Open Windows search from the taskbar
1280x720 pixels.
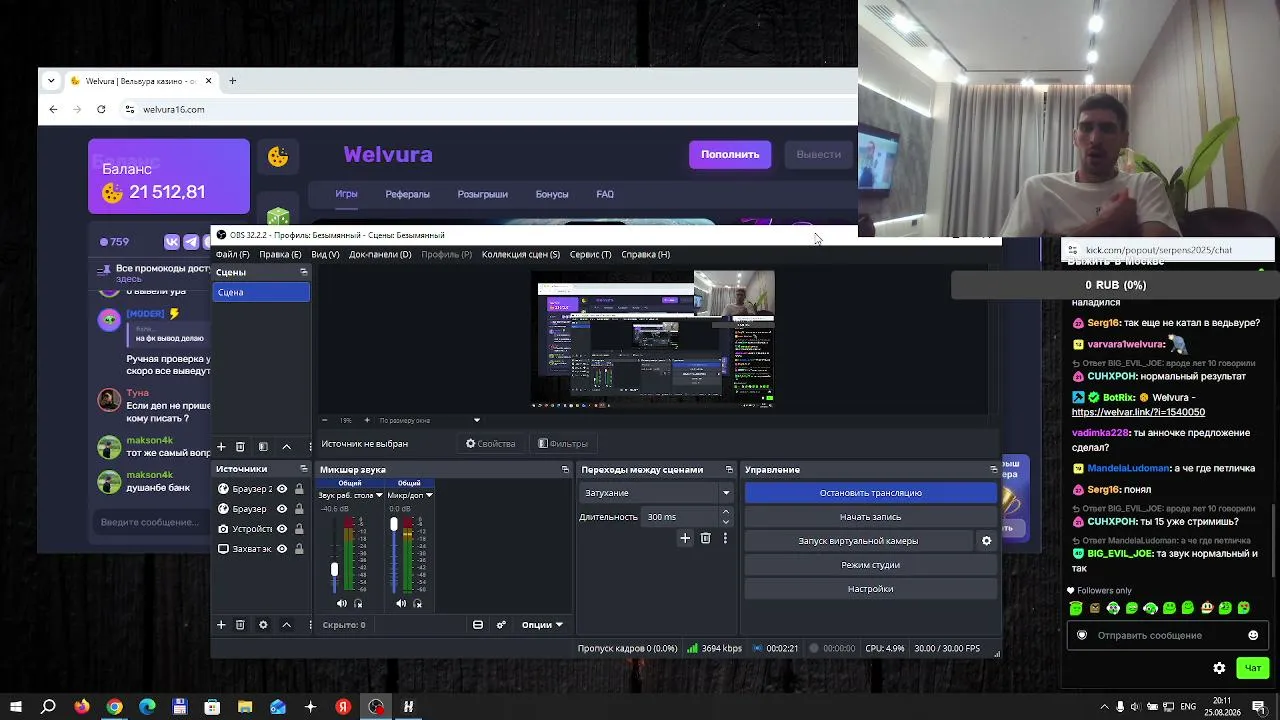pos(48,707)
